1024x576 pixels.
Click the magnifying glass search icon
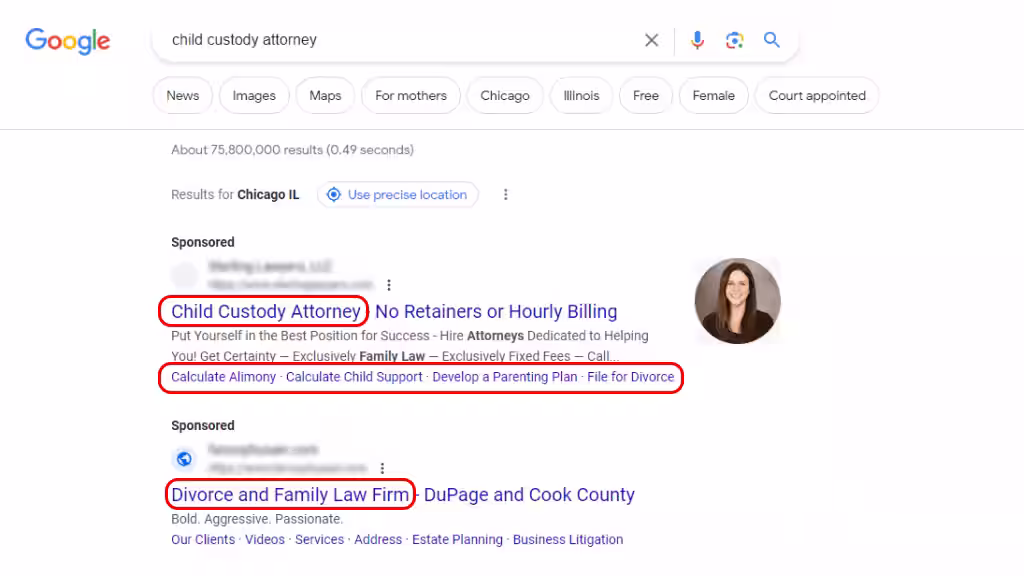(771, 40)
